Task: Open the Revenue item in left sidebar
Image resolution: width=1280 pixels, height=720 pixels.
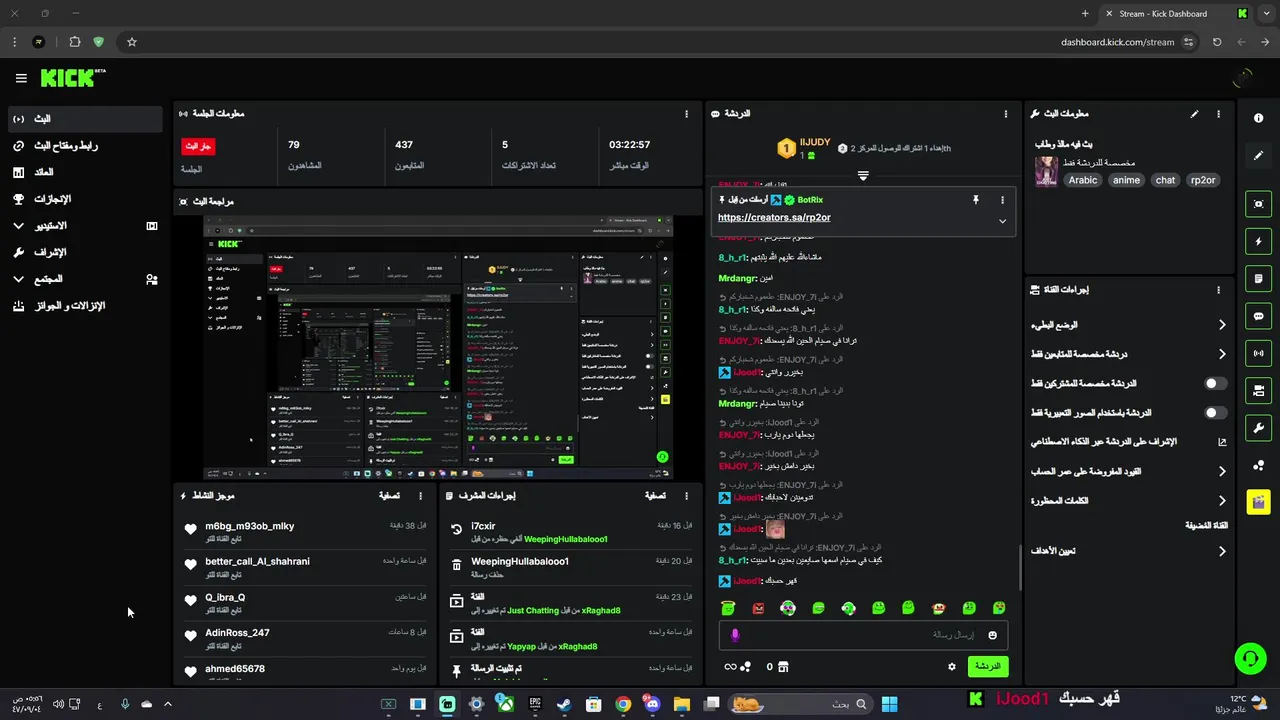Action: point(85,172)
